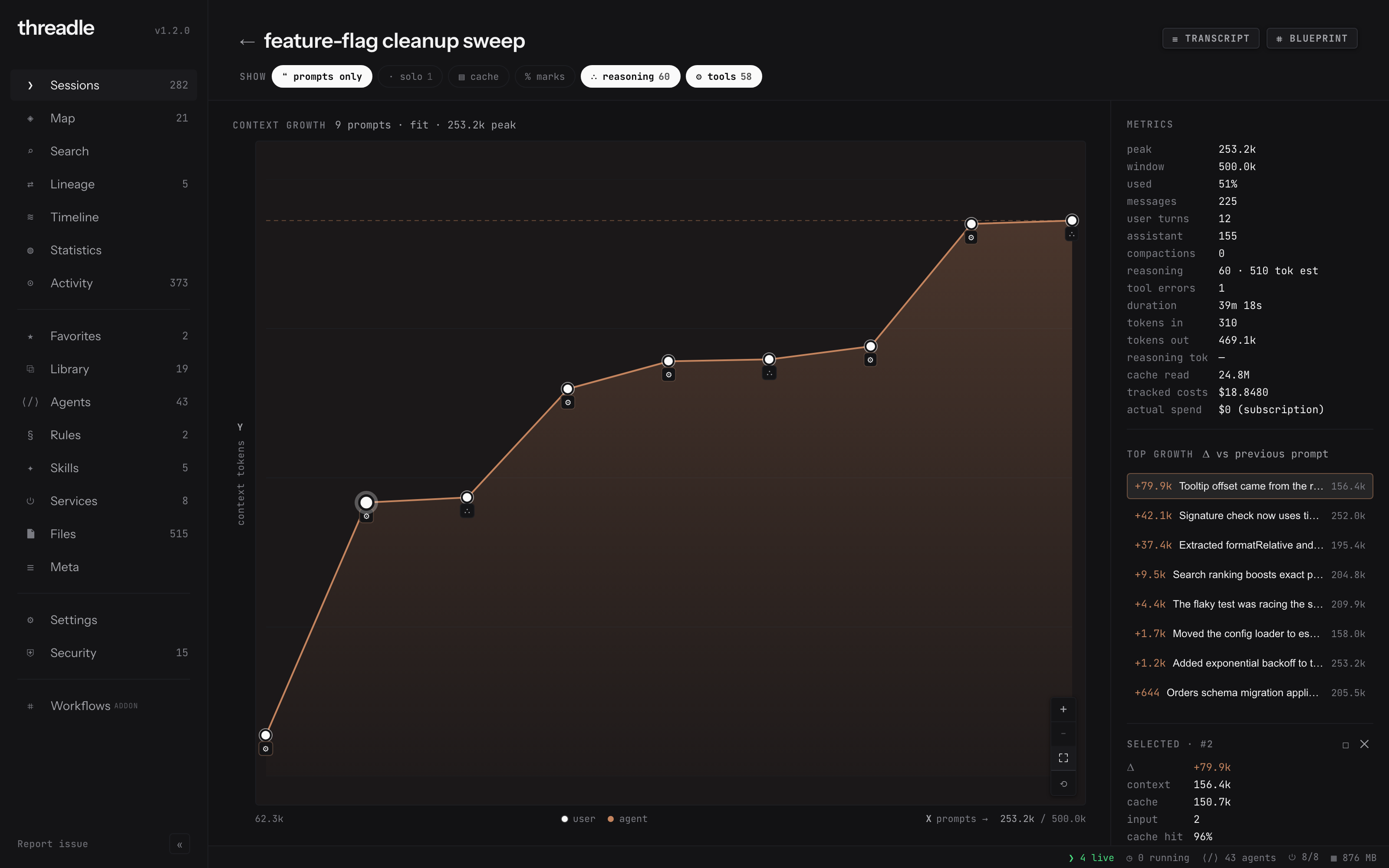Screen dimensions: 1389x868
Task: Click the Files document icon
Action: point(30,534)
